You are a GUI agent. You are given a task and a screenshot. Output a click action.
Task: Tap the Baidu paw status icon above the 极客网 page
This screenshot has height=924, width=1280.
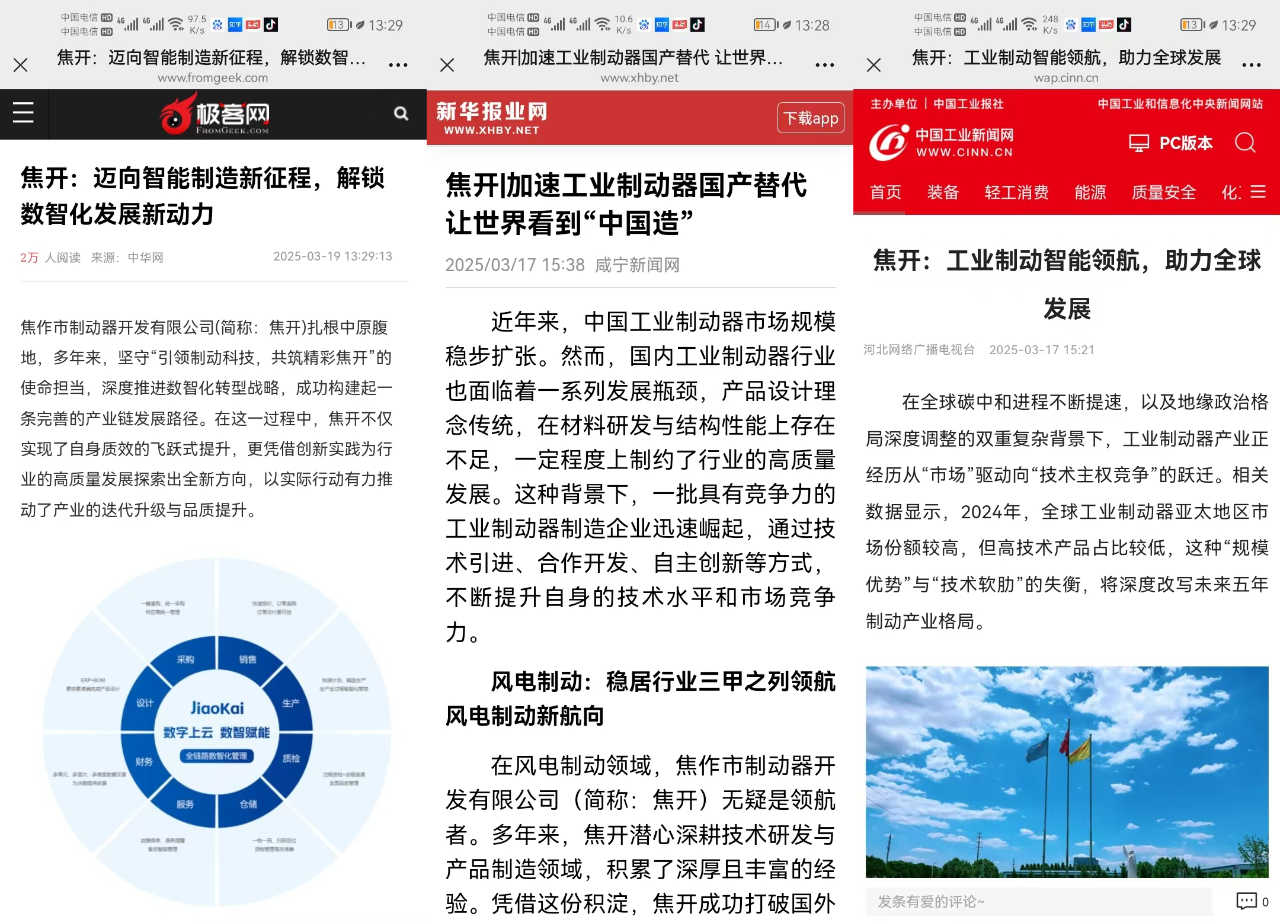(217, 24)
